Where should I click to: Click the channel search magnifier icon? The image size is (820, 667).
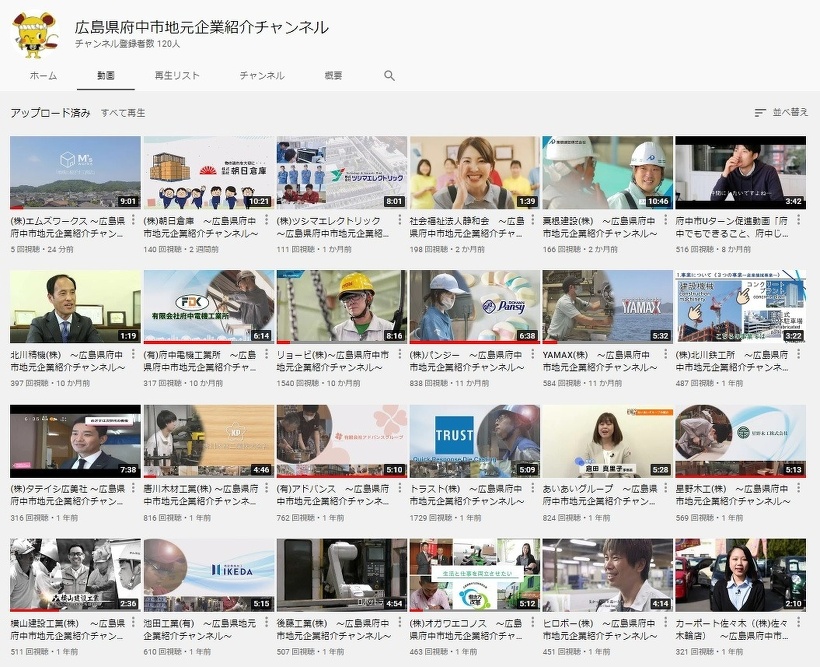pos(389,76)
